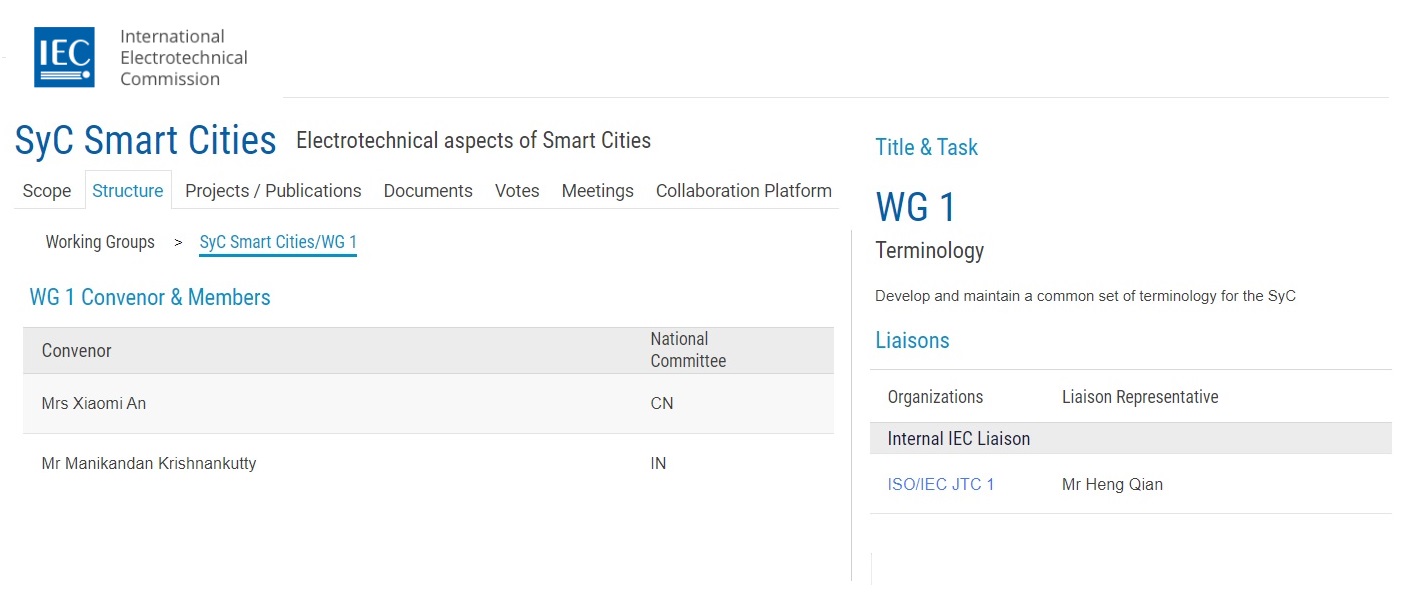The image size is (1402, 595).
Task: Click SyC Smart Cities/WG 1 breadcrumb
Action: point(278,243)
